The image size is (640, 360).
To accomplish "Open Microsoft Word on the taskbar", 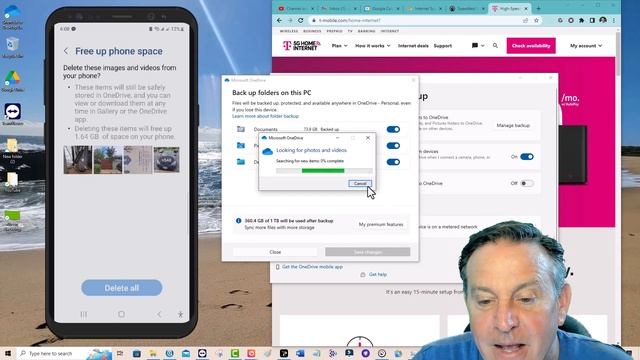I will click(300, 353).
